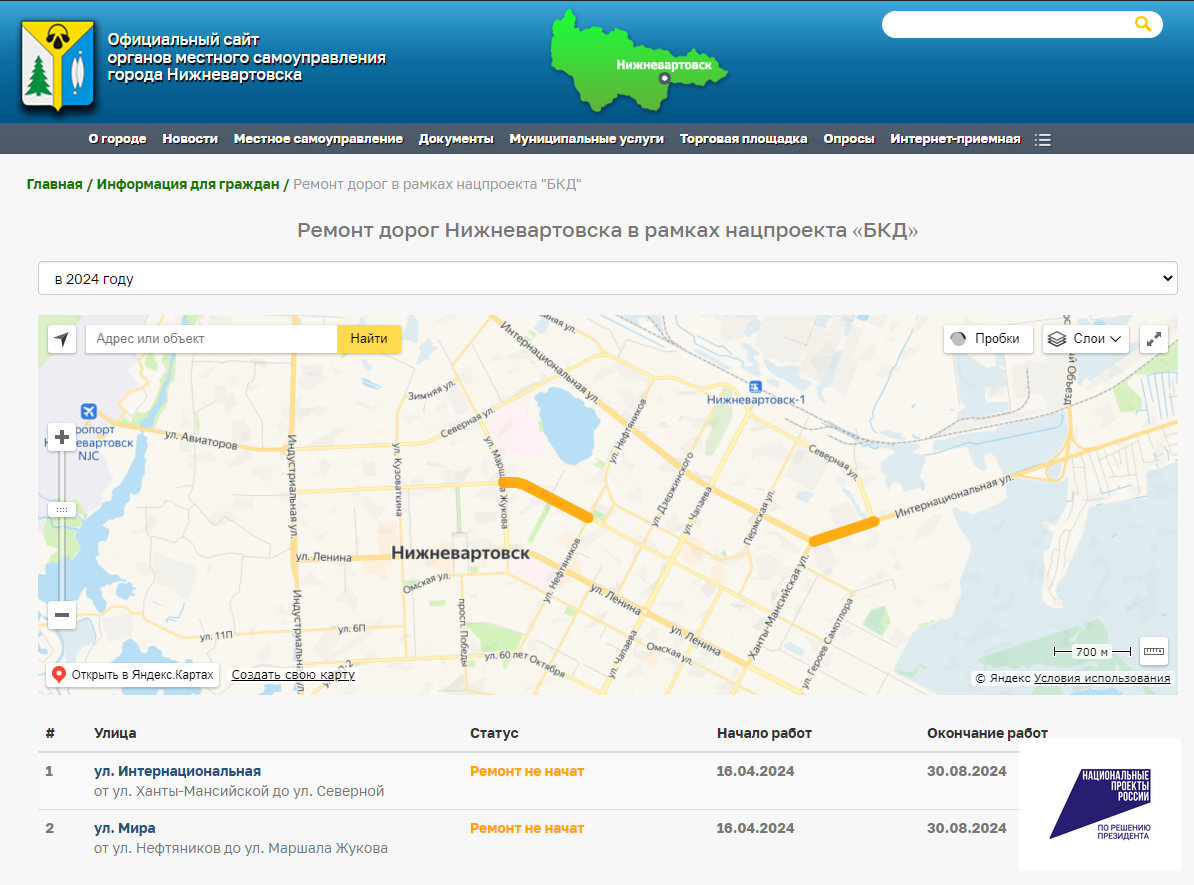Screen dimensions: 1194x885
Task: Click the map geolocation arrow icon
Action: click(62, 339)
